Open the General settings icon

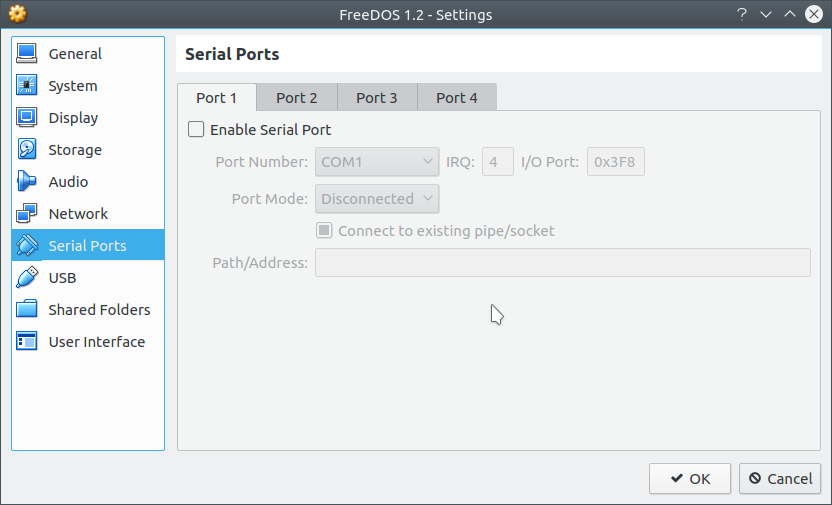(x=27, y=54)
